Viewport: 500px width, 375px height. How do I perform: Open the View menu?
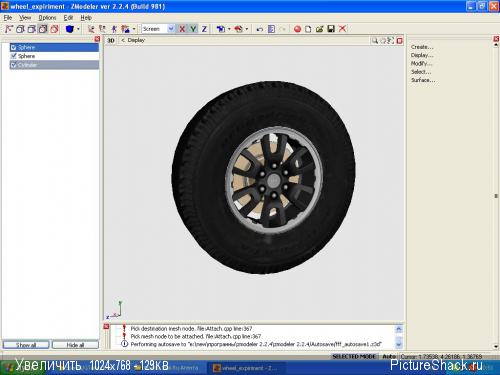25,18
